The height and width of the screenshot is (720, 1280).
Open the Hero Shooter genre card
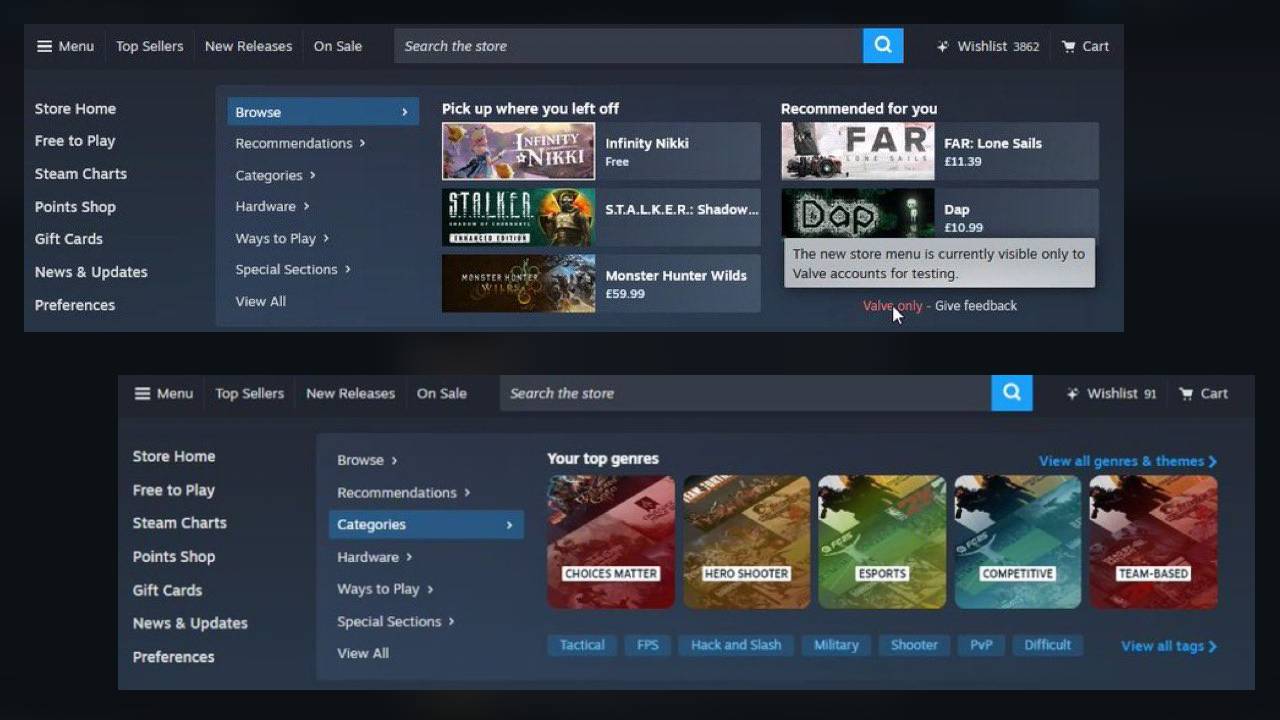point(746,541)
